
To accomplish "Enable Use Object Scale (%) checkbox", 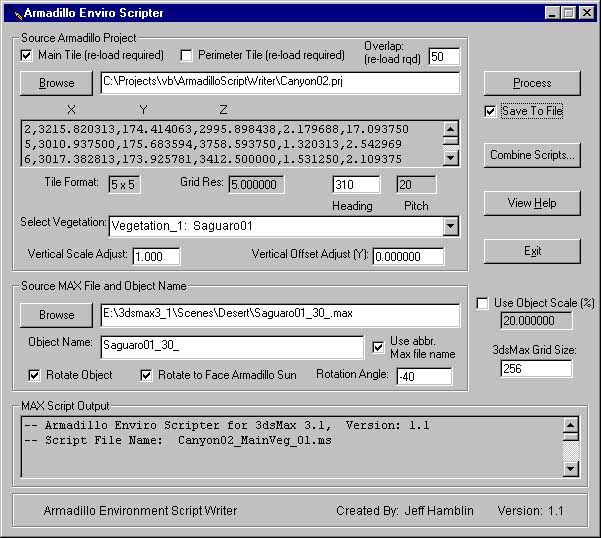I will click(483, 303).
